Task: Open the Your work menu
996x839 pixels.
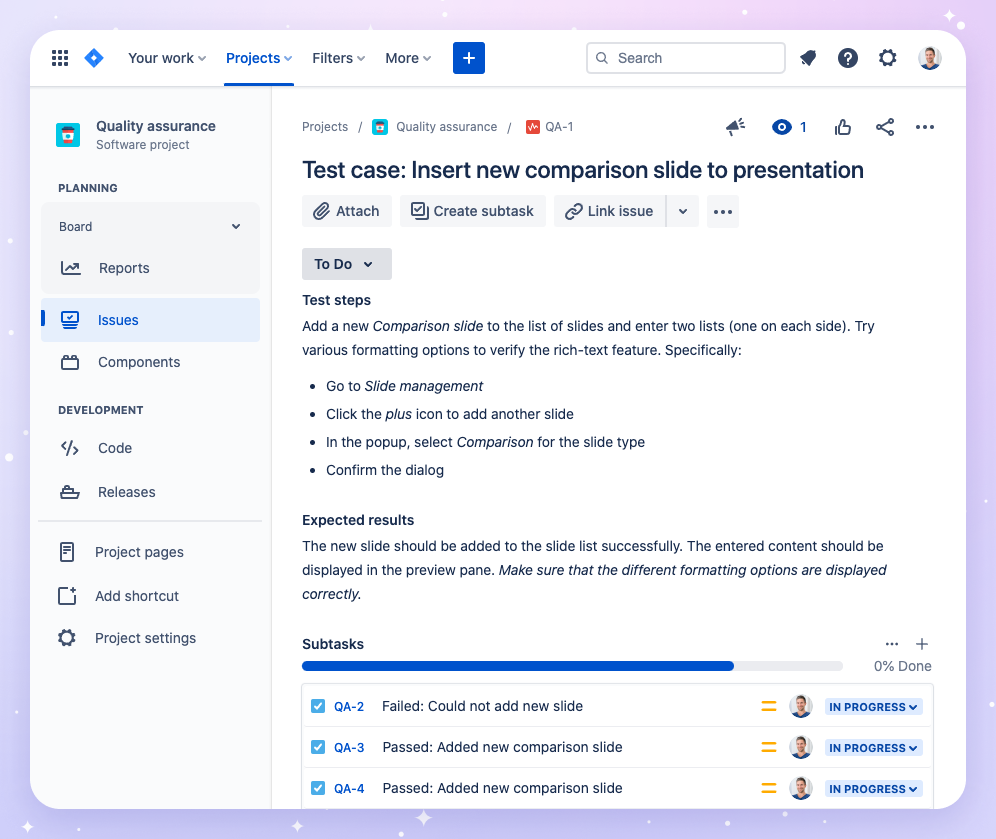Action: pos(167,58)
